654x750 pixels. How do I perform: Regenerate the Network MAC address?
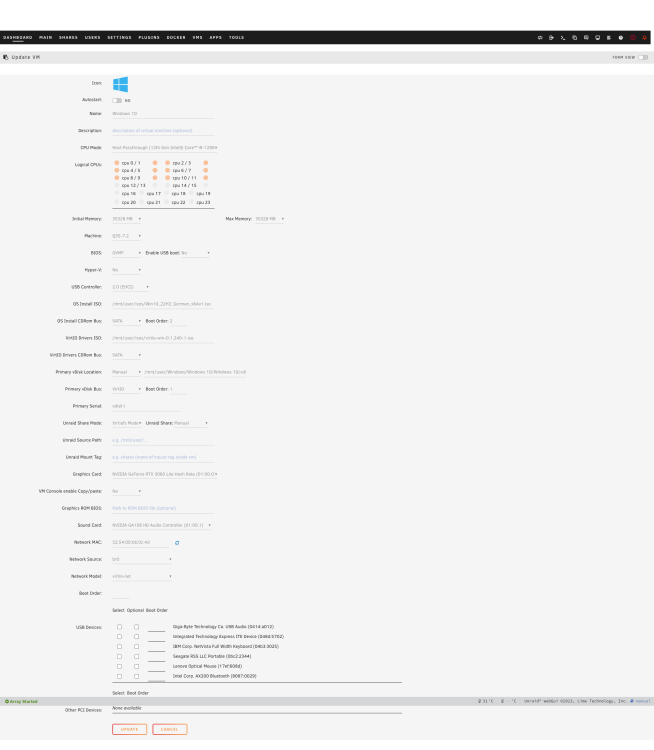(x=177, y=543)
